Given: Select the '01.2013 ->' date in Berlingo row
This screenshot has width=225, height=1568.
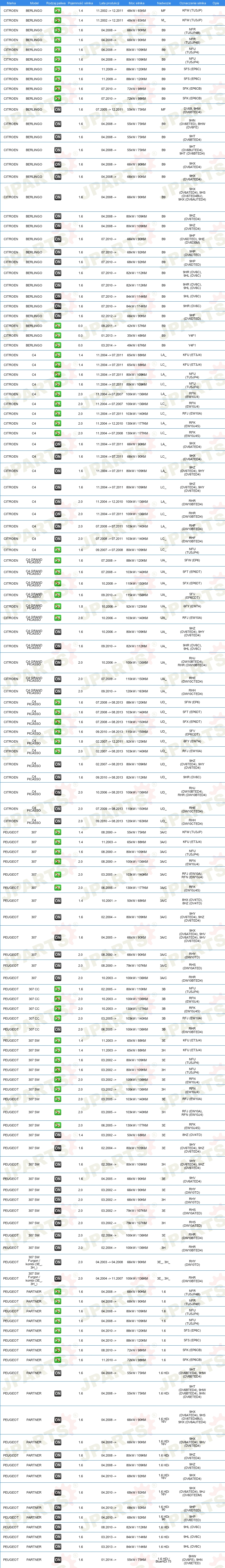Looking at the screenshot, I should click(108, 335).
